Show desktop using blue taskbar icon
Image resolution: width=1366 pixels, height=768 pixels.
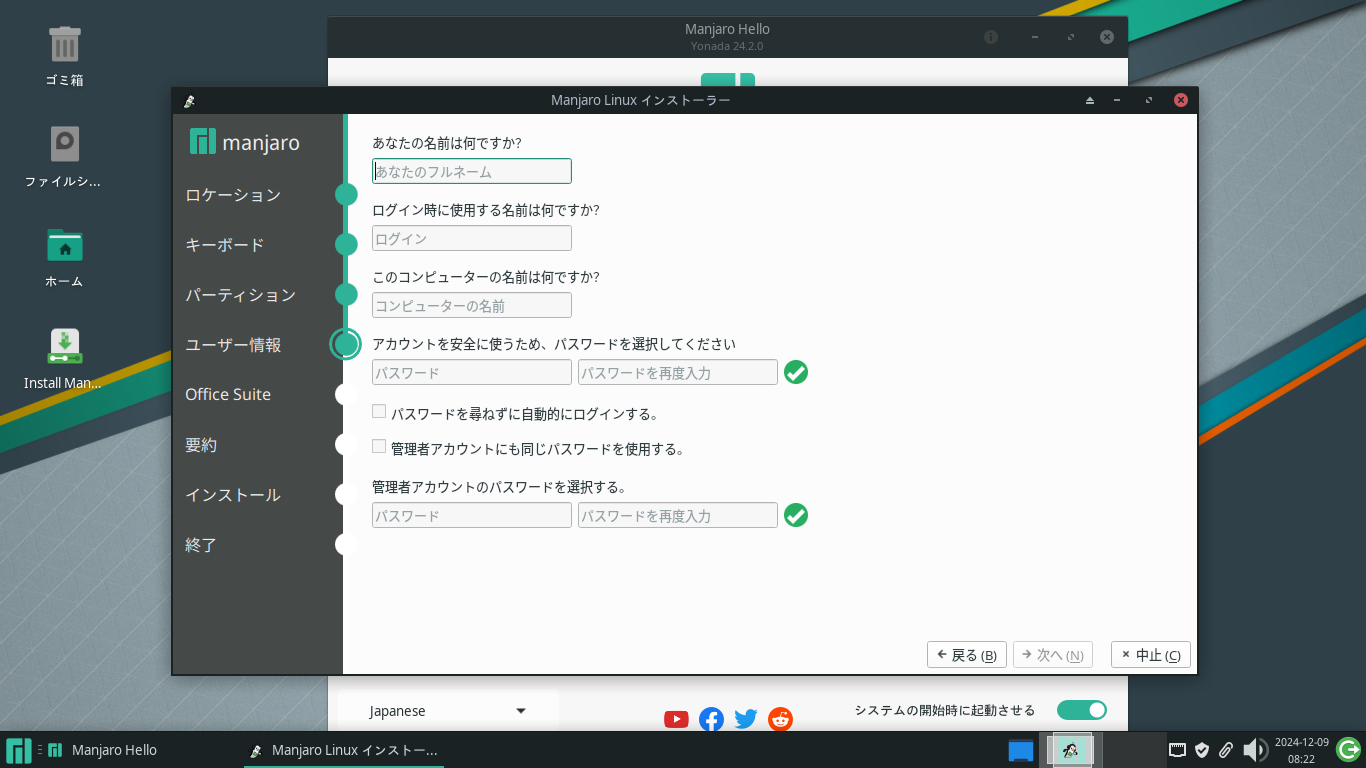(1021, 750)
